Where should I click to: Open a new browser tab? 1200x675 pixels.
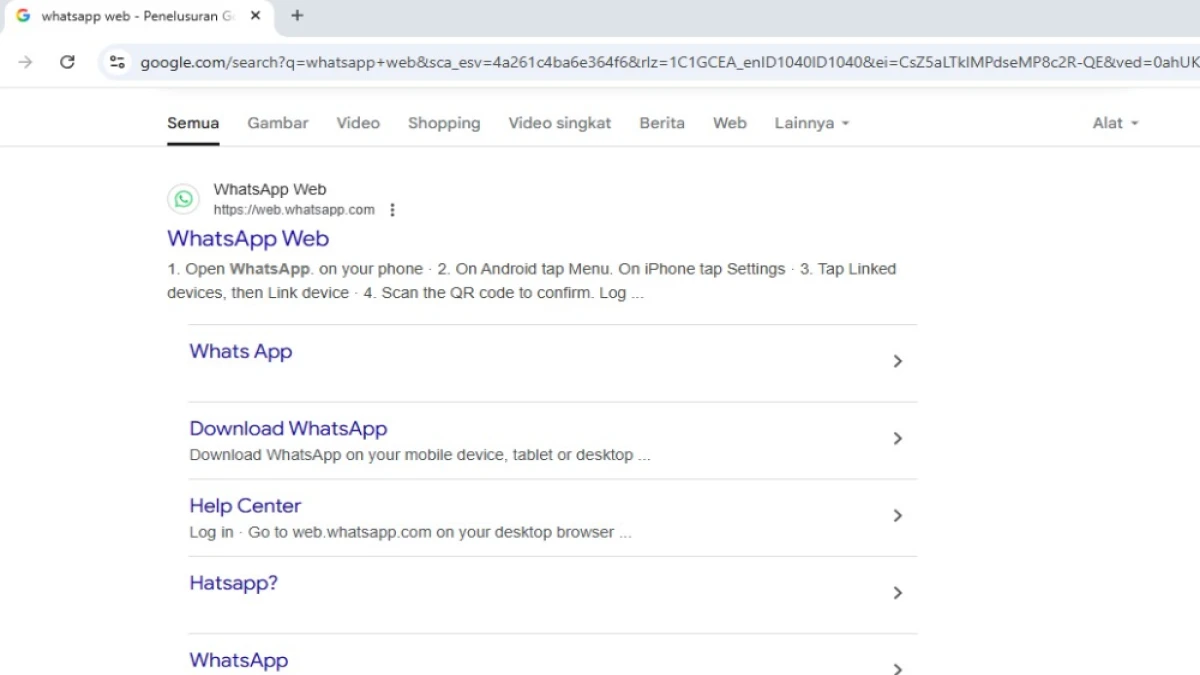[297, 16]
